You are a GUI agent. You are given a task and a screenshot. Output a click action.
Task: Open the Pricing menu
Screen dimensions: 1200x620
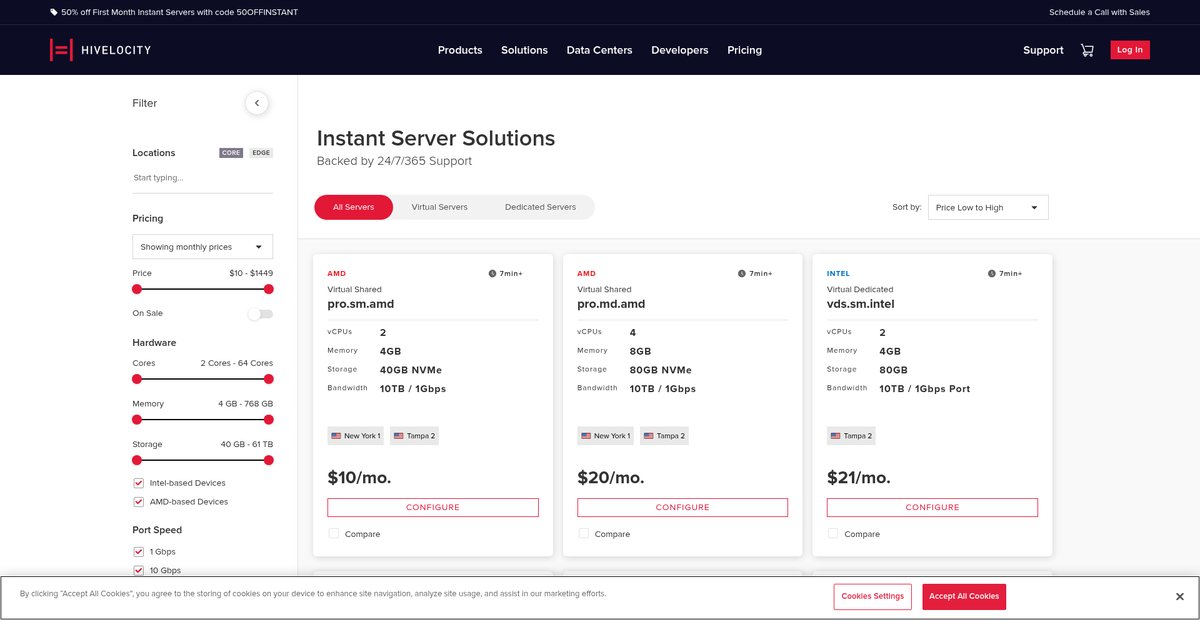click(744, 50)
